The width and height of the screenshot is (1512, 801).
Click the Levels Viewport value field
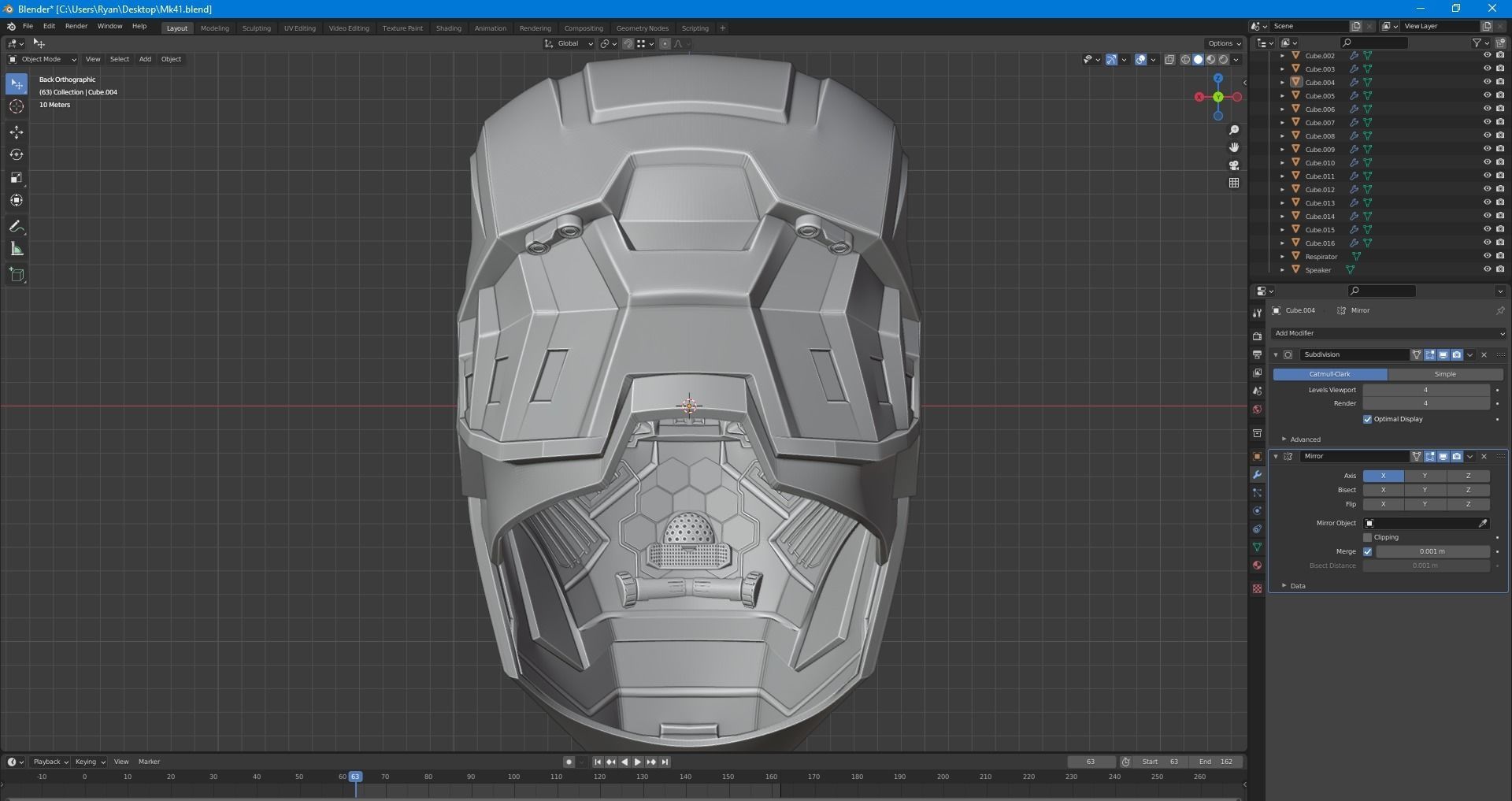click(1425, 390)
